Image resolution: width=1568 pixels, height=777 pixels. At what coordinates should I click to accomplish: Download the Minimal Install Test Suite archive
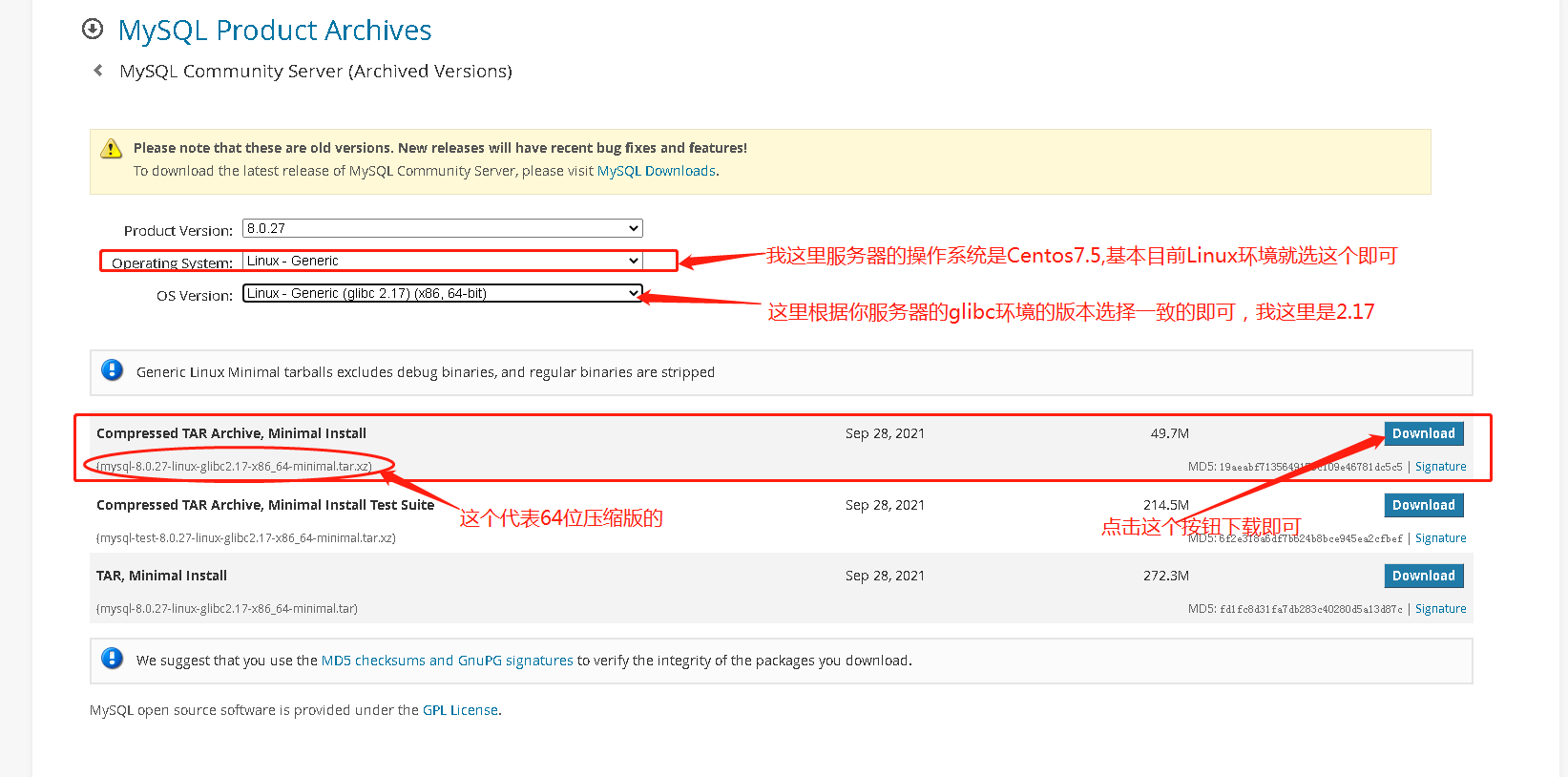(1423, 505)
